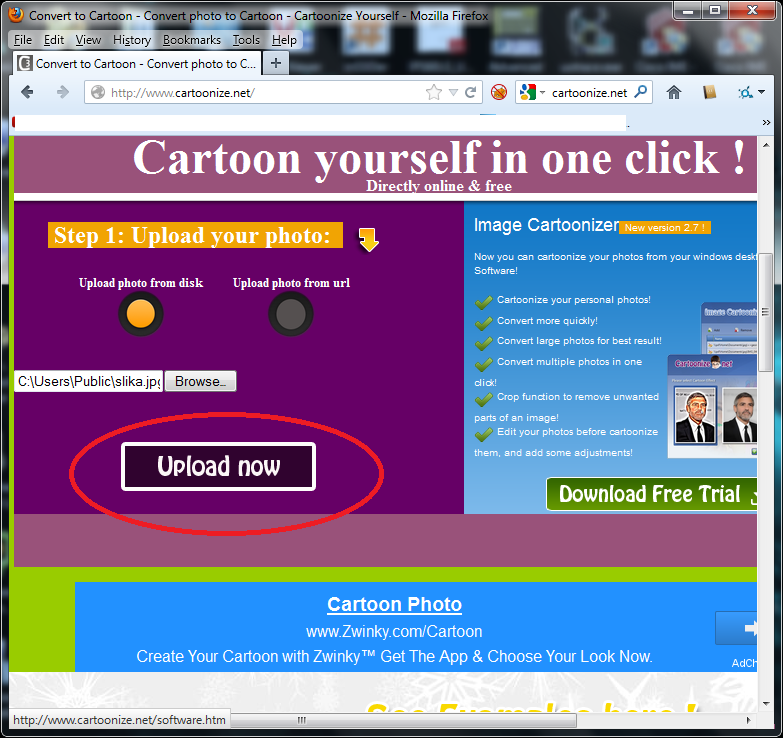This screenshot has width=783, height=738.
Task: Click the browser back arrow button
Action: (x=27, y=92)
